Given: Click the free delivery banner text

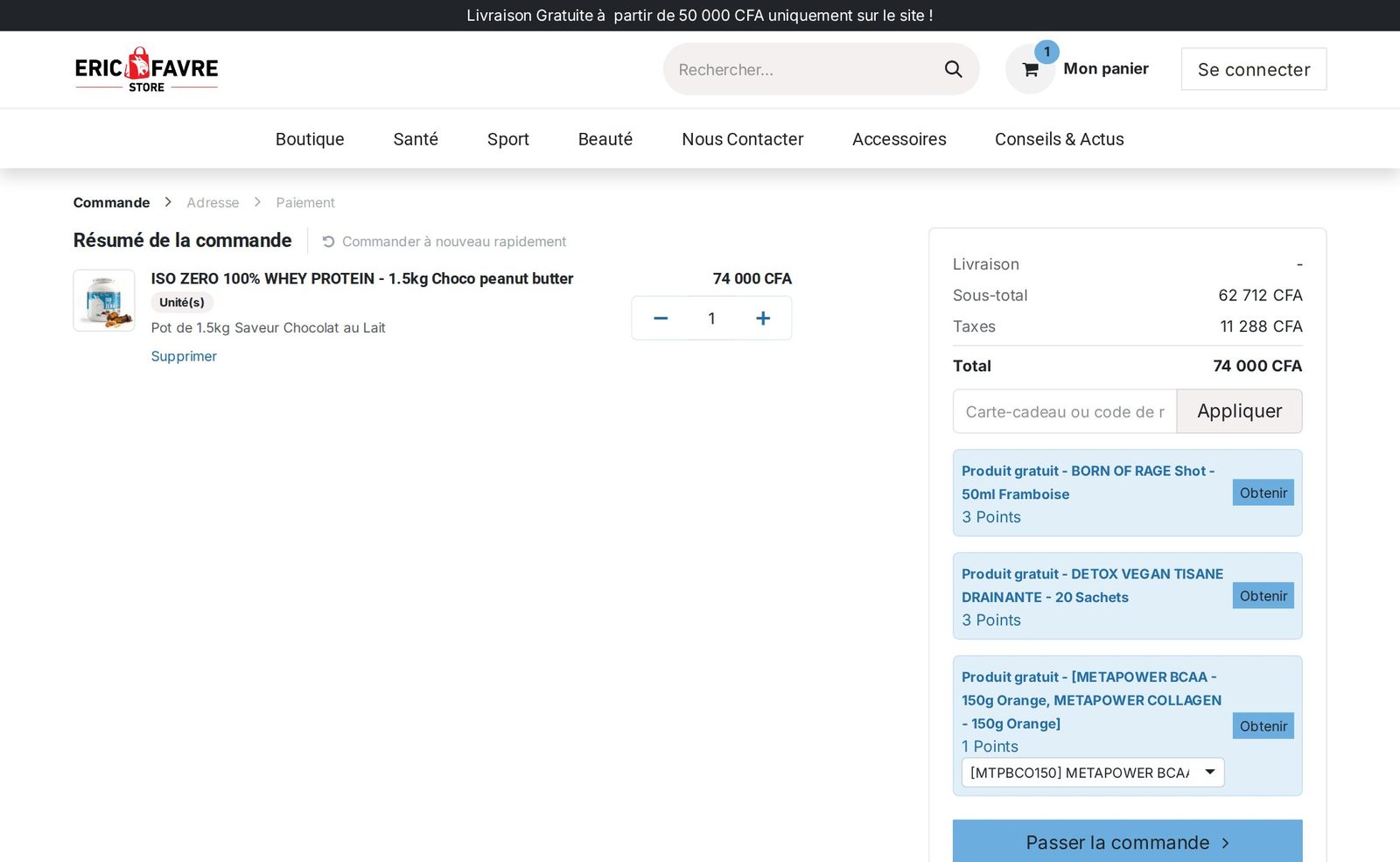Looking at the screenshot, I should 700,16.
